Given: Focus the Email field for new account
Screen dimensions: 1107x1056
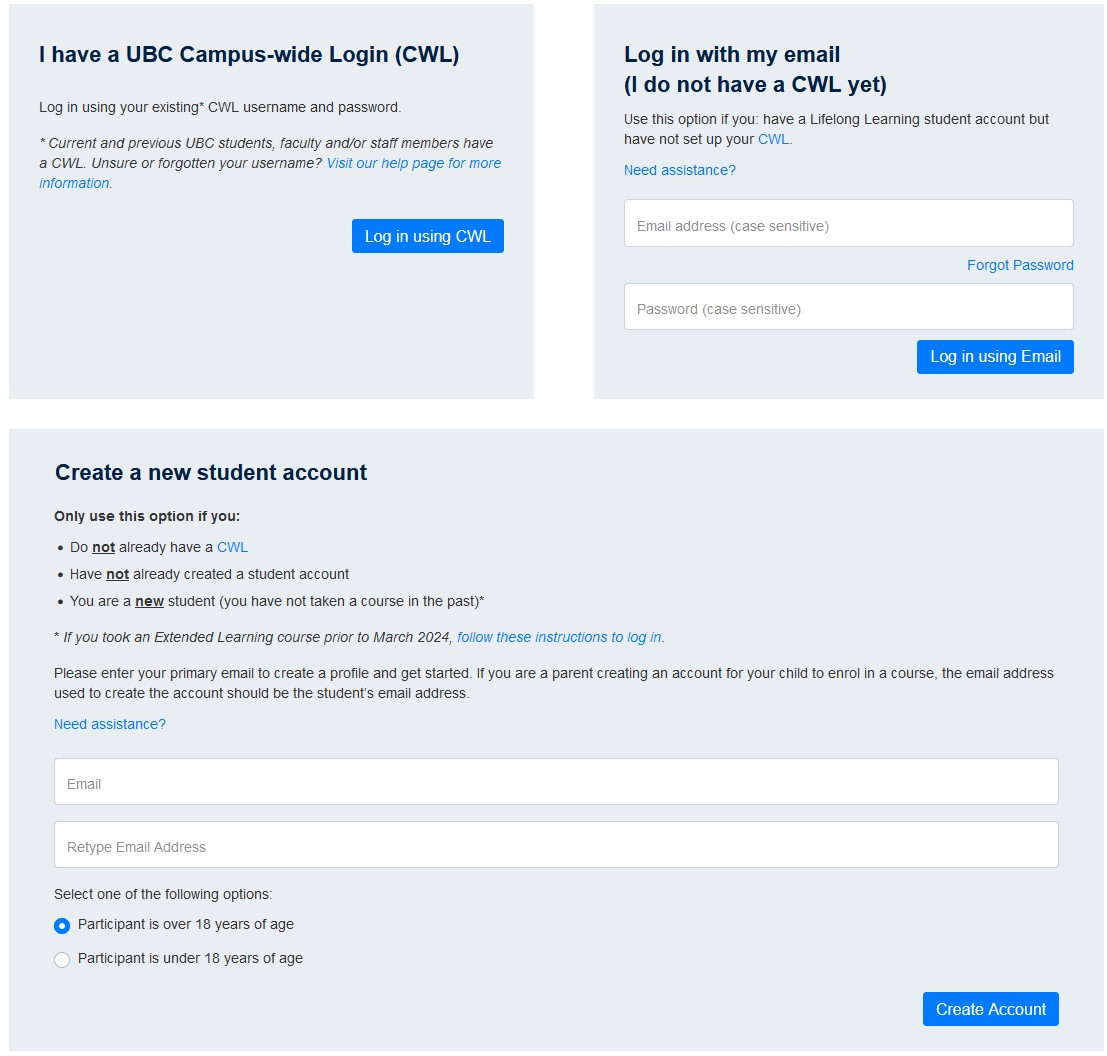Looking at the screenshot, I should click(x=556, y=781).
